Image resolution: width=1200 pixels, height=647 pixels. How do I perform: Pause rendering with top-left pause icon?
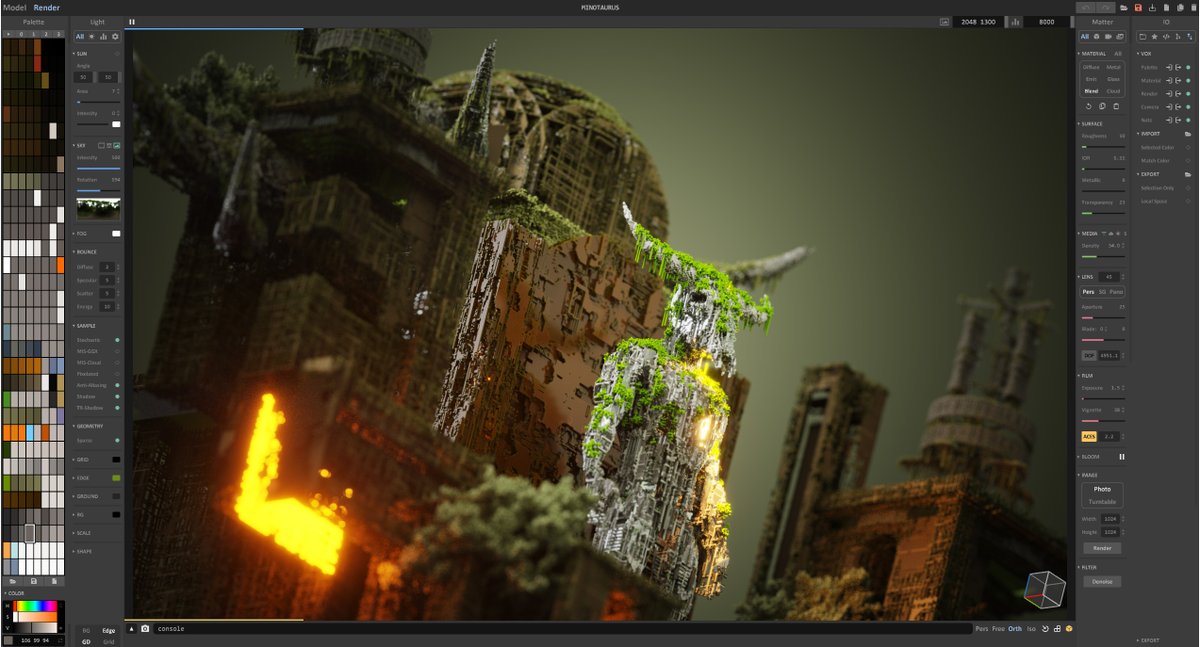132,21
